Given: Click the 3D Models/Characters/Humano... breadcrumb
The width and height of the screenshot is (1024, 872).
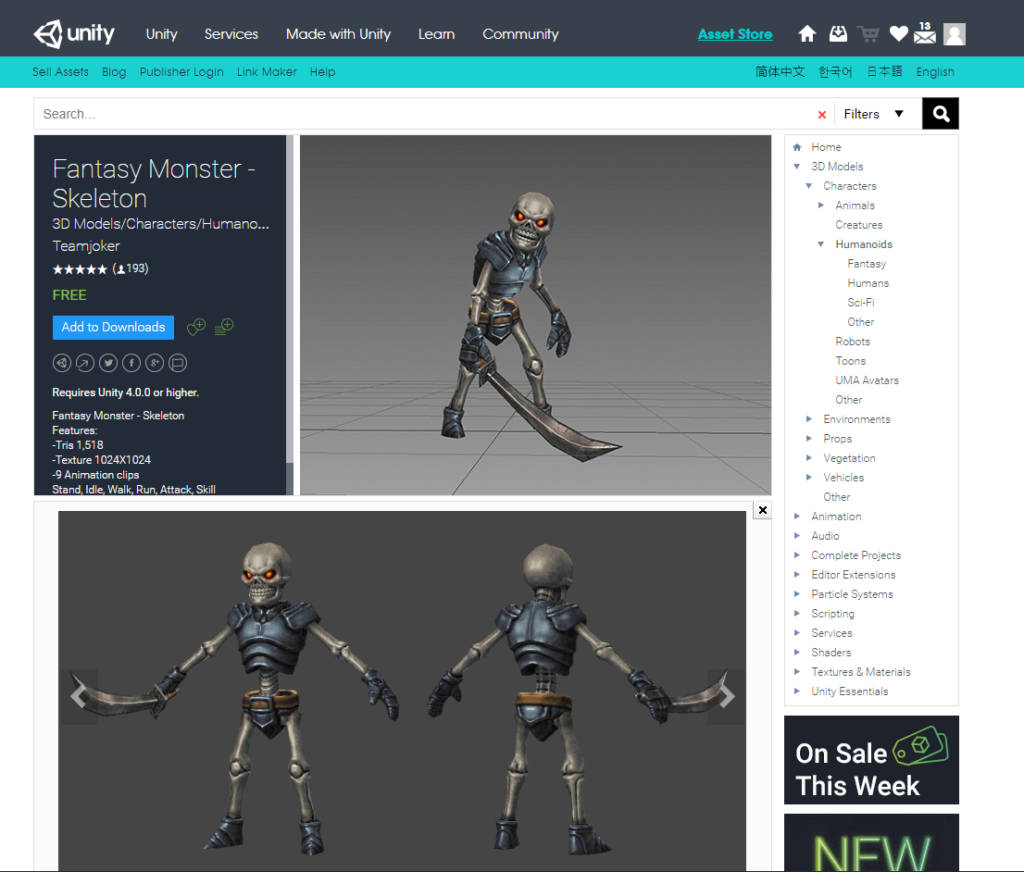Looking at the screenshot, I should pos(161,224).
